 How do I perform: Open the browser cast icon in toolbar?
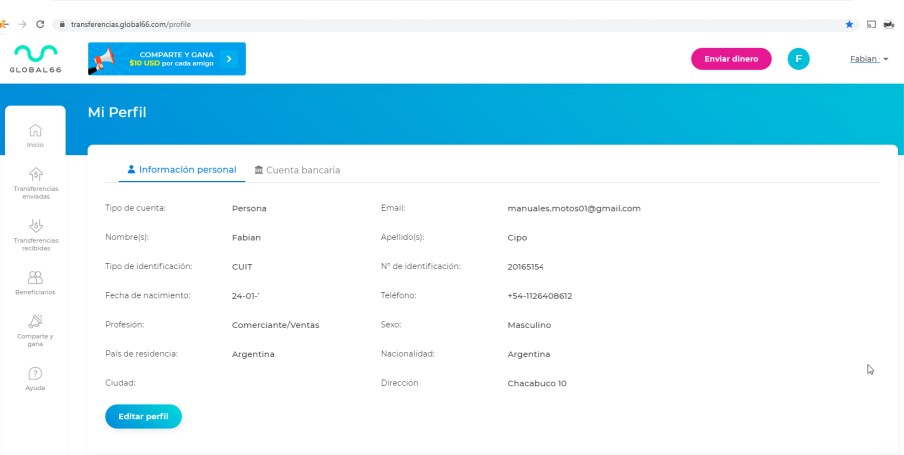(x=869, y=23)
